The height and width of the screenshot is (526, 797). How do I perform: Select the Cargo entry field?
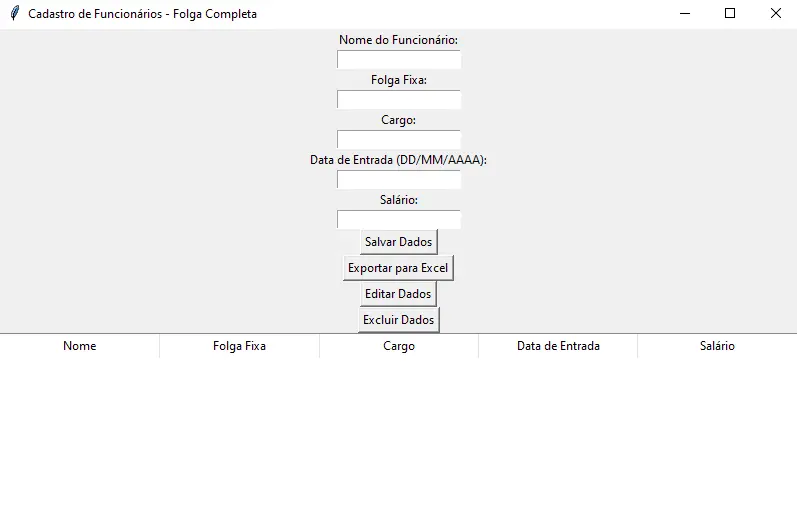(x=398, y=140)
